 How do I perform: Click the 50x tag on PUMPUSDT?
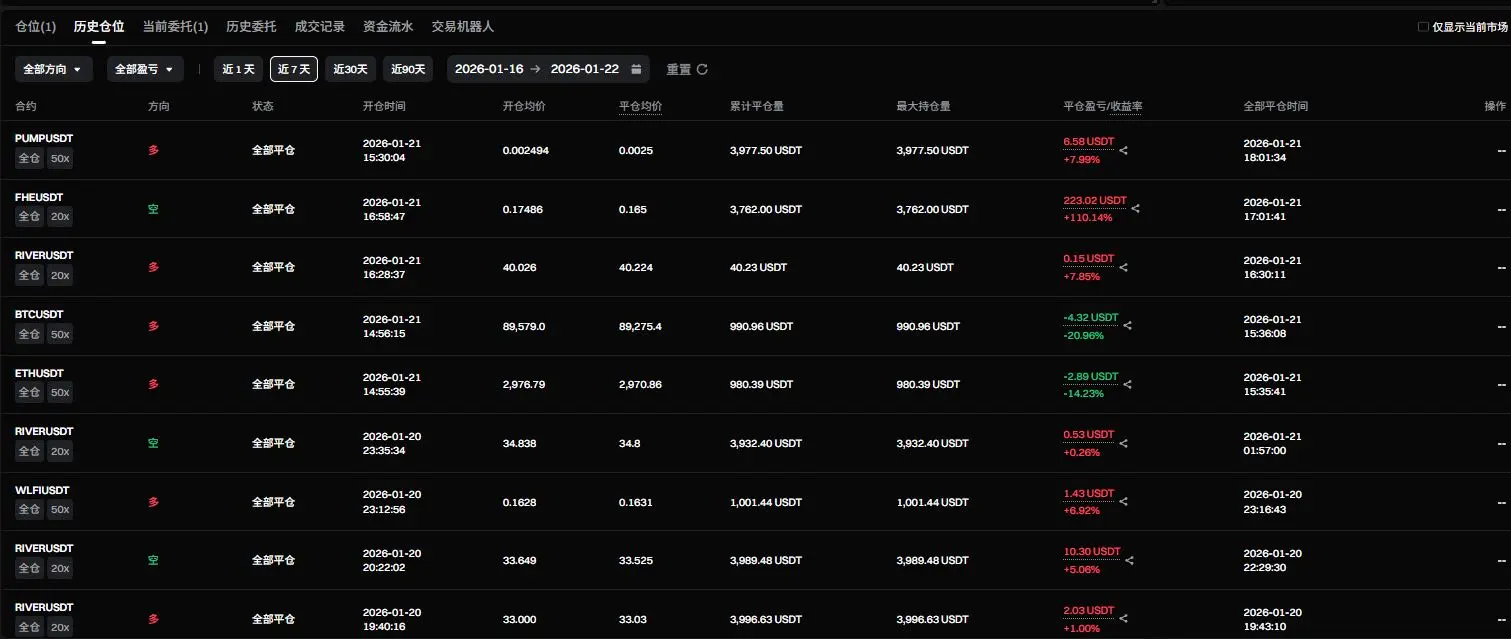point(60,158)
